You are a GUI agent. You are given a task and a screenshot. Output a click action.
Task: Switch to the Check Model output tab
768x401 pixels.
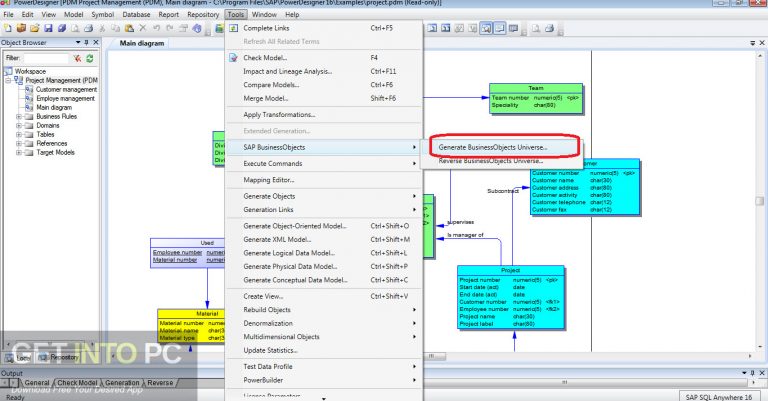[x=77, y=382]
